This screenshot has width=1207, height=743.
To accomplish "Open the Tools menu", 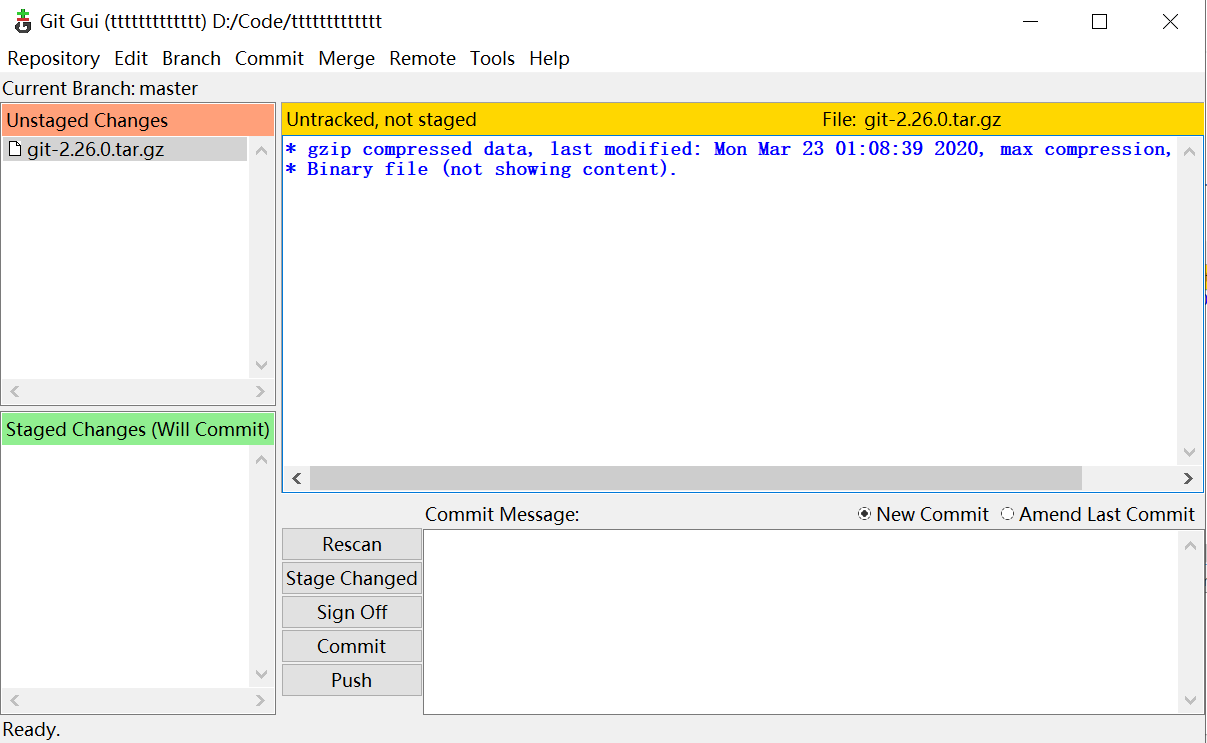I will click(x=492, y=58).
